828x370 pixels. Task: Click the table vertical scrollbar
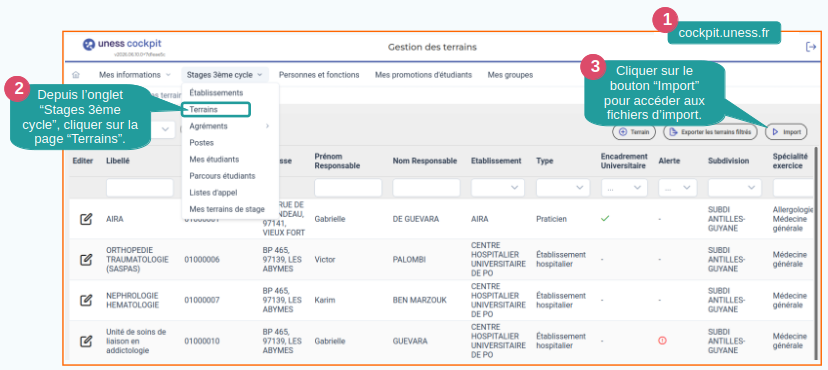point(816,253)
